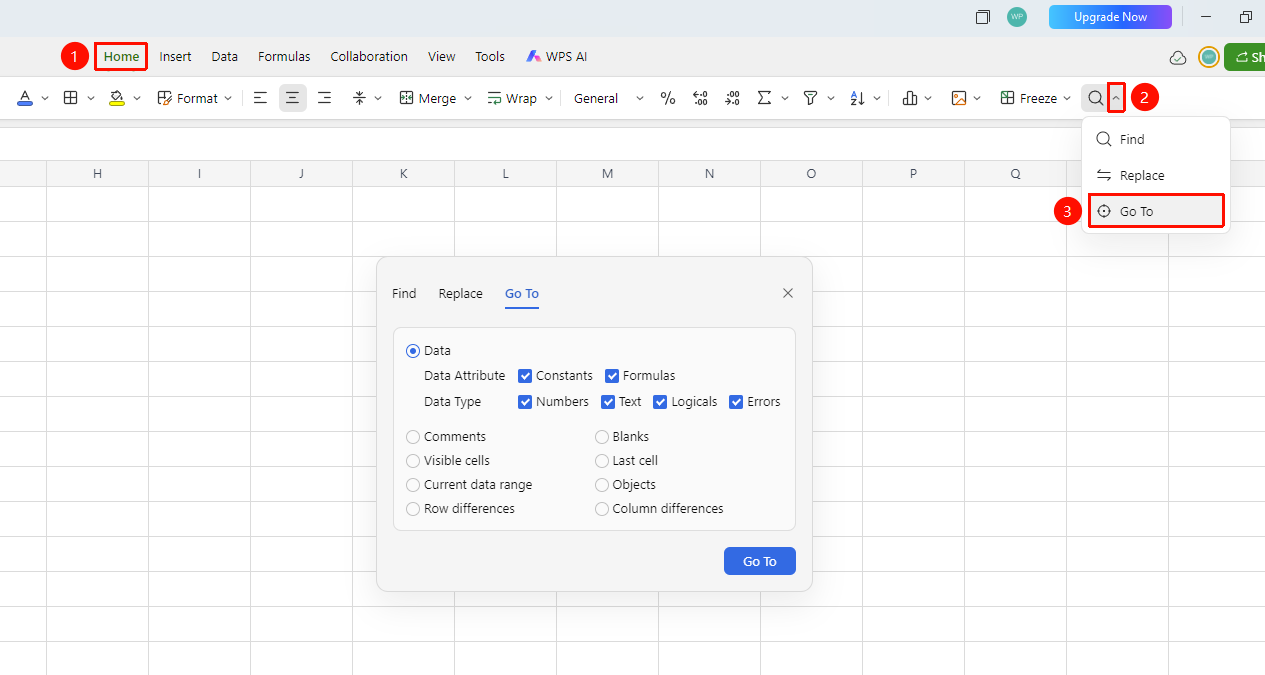Click the insert picture icon
The height and width of the screenshot is (675, 1265).
click(959, 98)
